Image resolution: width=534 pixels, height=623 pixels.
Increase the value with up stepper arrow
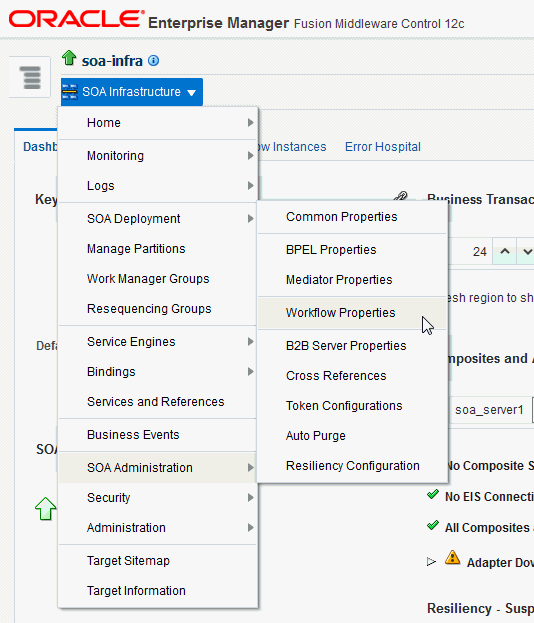coord(505,251)
